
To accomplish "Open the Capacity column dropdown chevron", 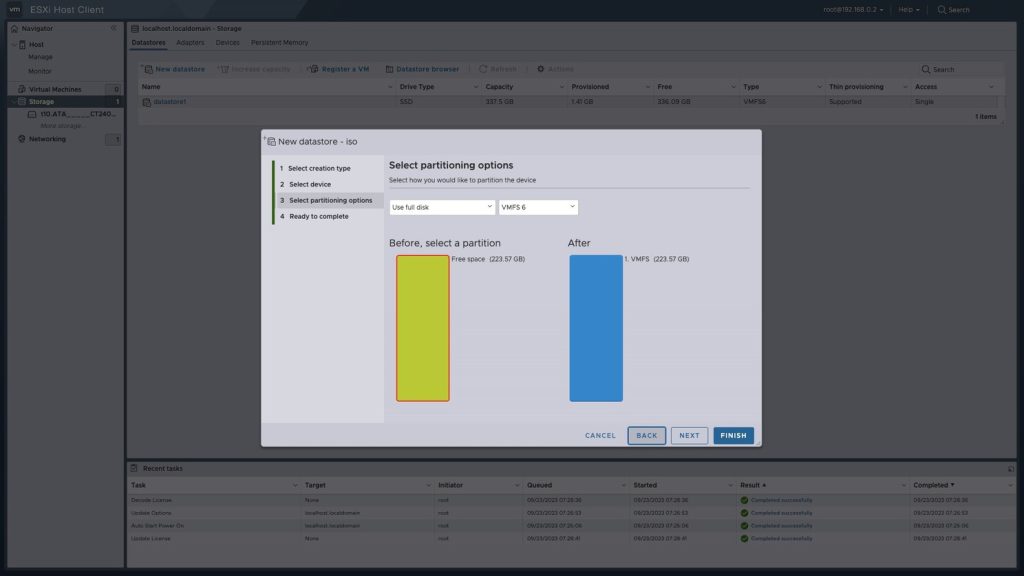I will [x=562, y=87].
